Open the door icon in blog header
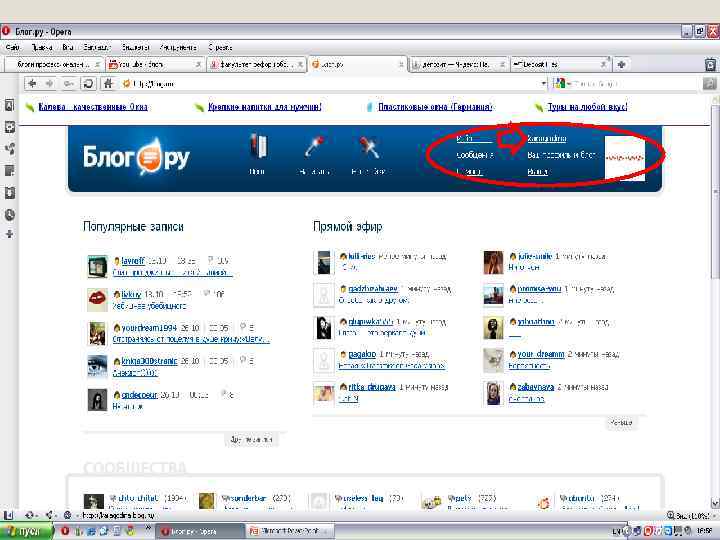Screen dimensions: 720x540 pos(258,146)
